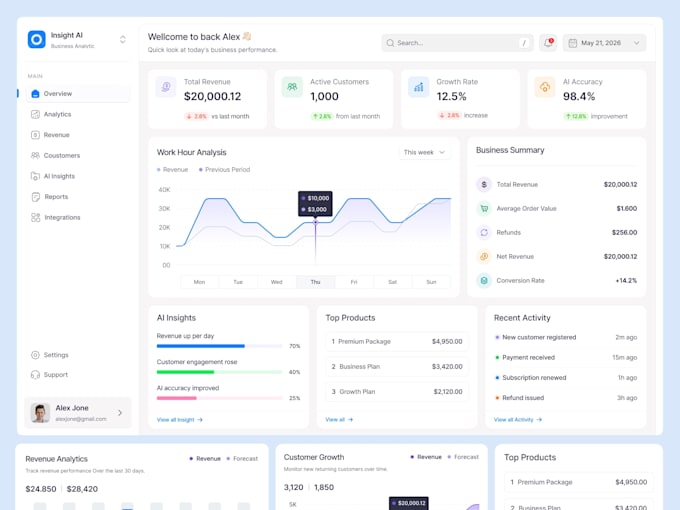Toggle the Previous Period legend series
This screenshot has height=510, width=680.
coord(224,170)
